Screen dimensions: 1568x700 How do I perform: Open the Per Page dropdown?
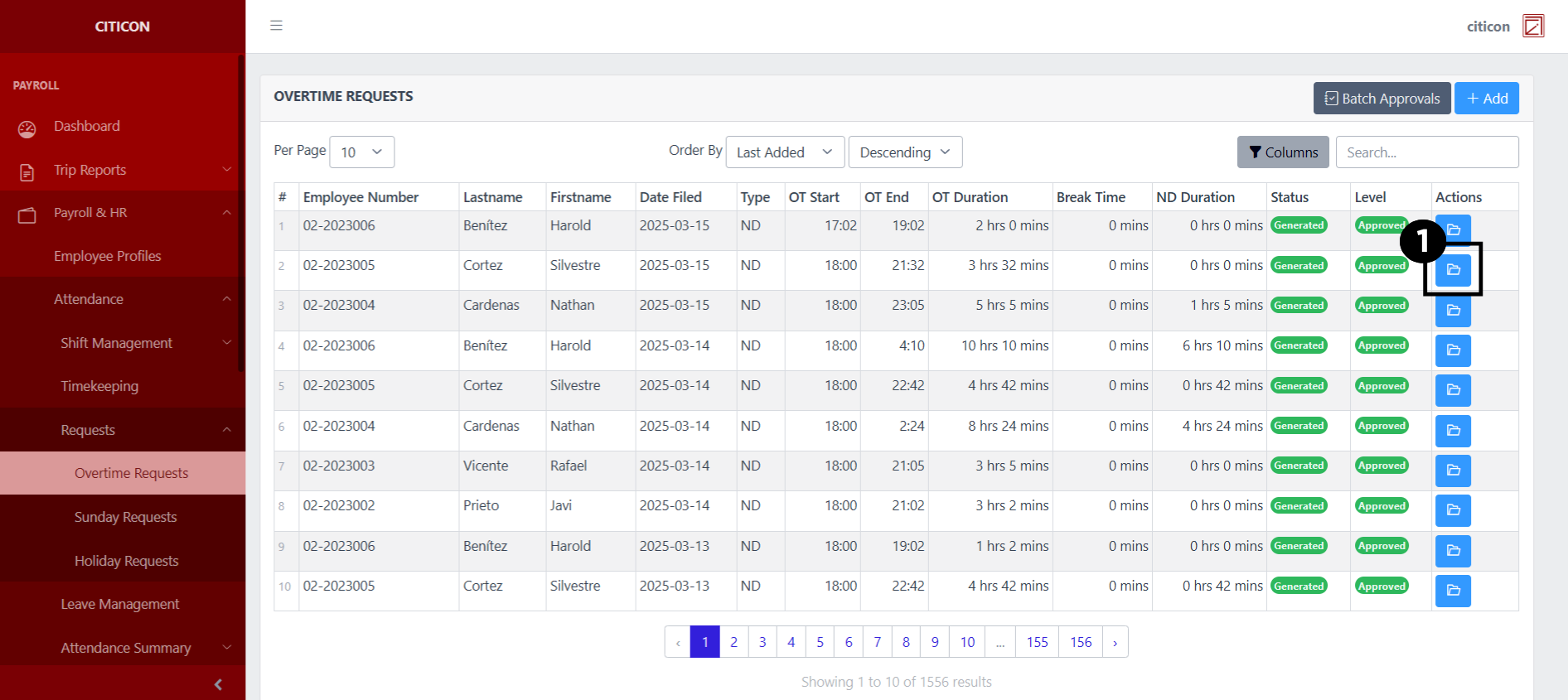[x=361, y=152]
